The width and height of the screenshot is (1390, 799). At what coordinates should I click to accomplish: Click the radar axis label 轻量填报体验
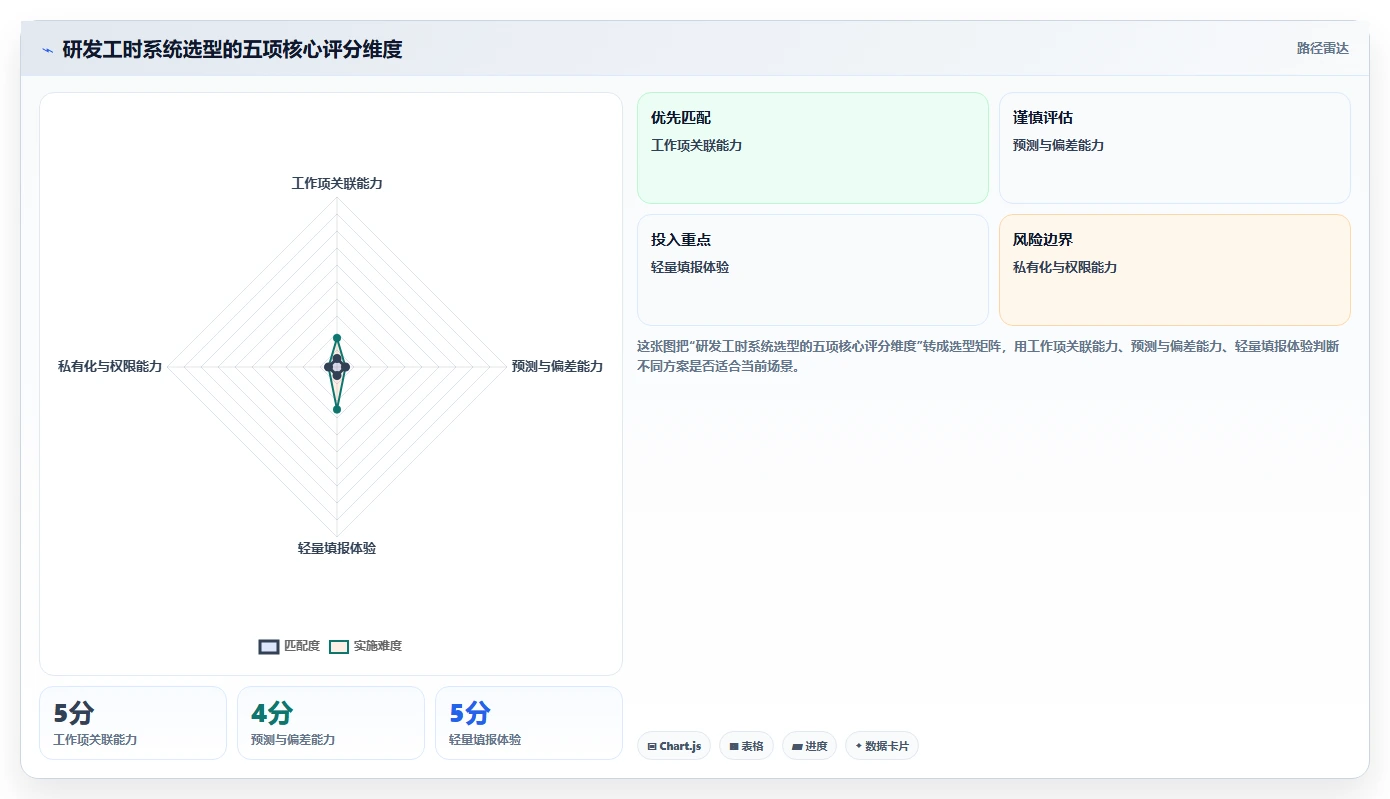[337, 548]
